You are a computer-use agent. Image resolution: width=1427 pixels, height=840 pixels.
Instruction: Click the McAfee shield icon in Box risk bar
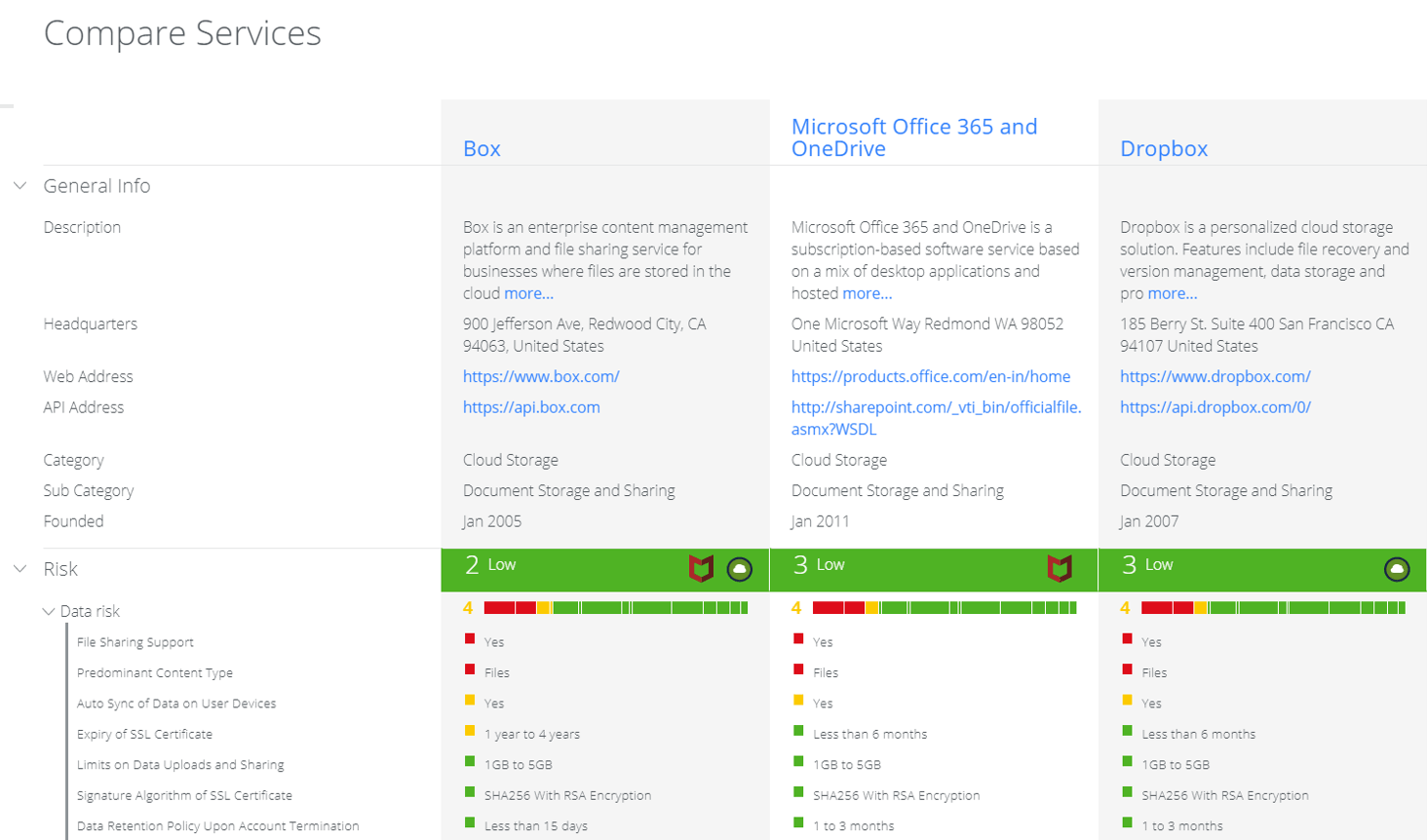(701, 568)
